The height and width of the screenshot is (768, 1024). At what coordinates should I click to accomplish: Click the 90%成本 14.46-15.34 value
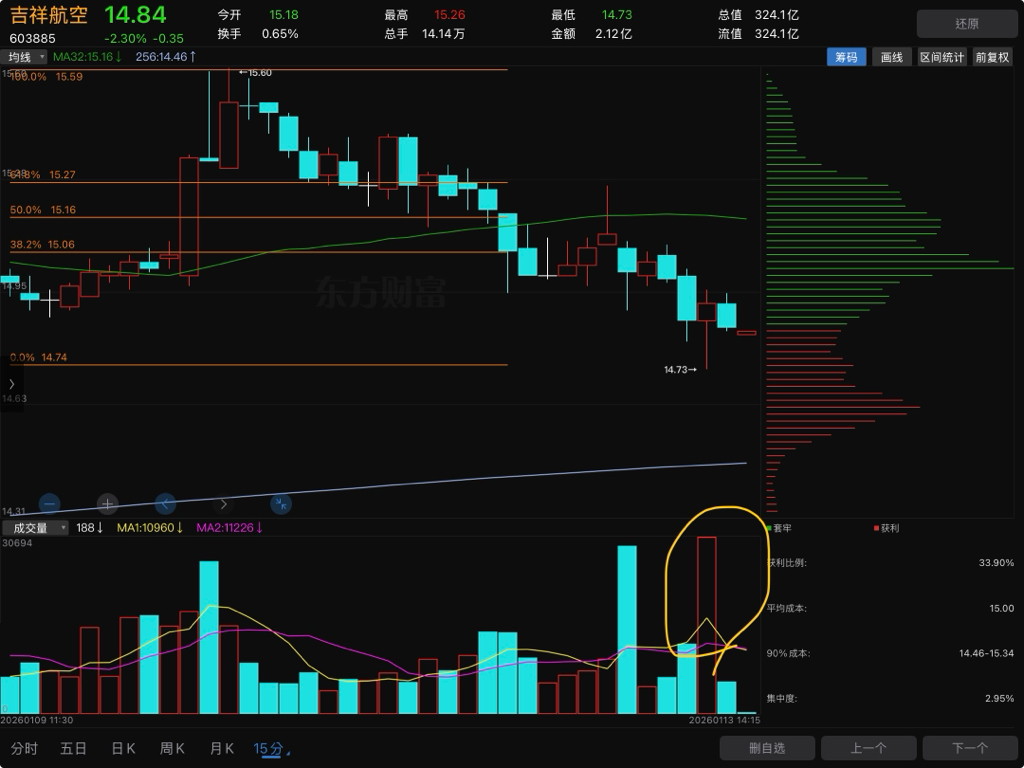pyautogui.click(x=986, y=653)
